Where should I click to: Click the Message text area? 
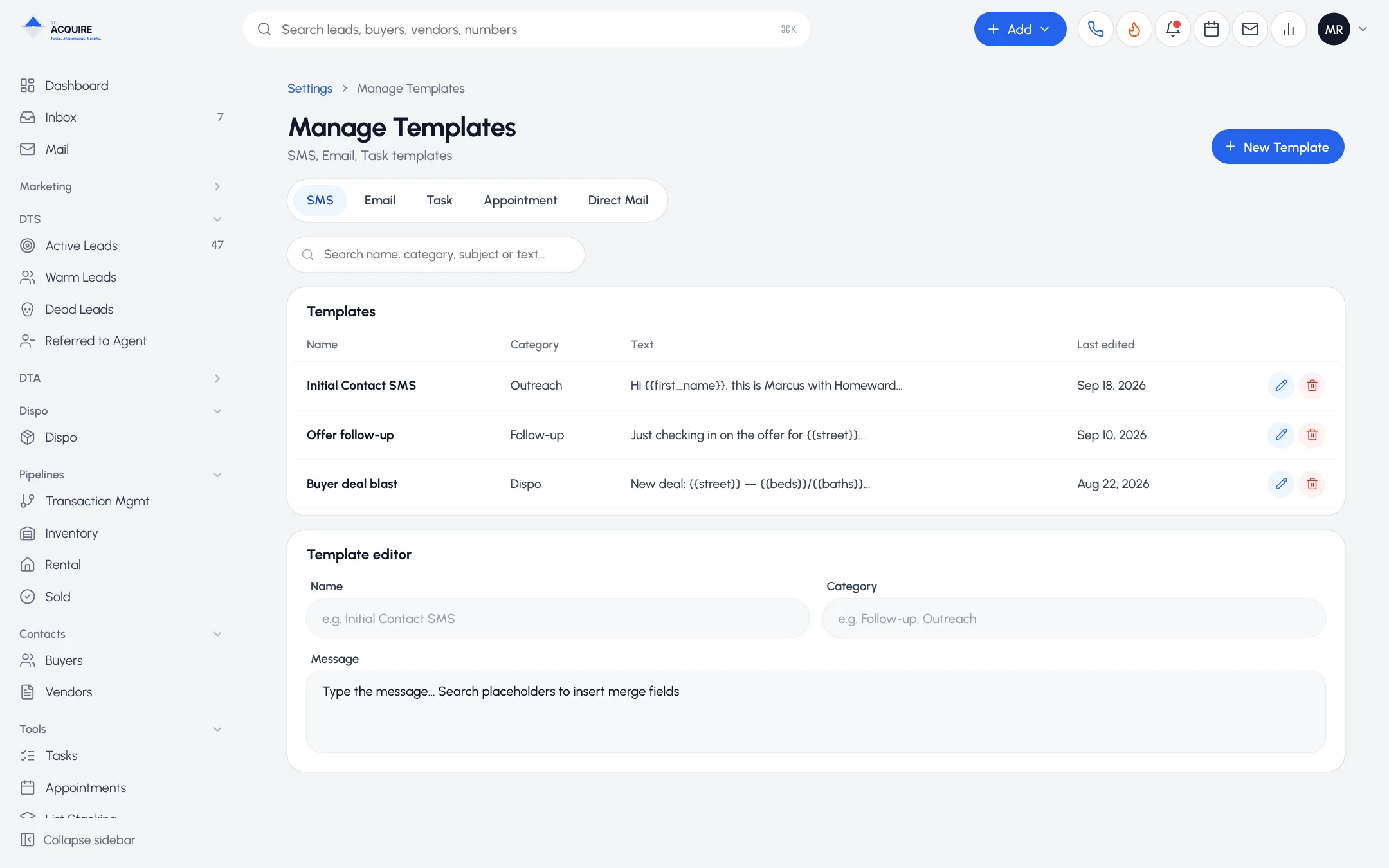(815, 712)
